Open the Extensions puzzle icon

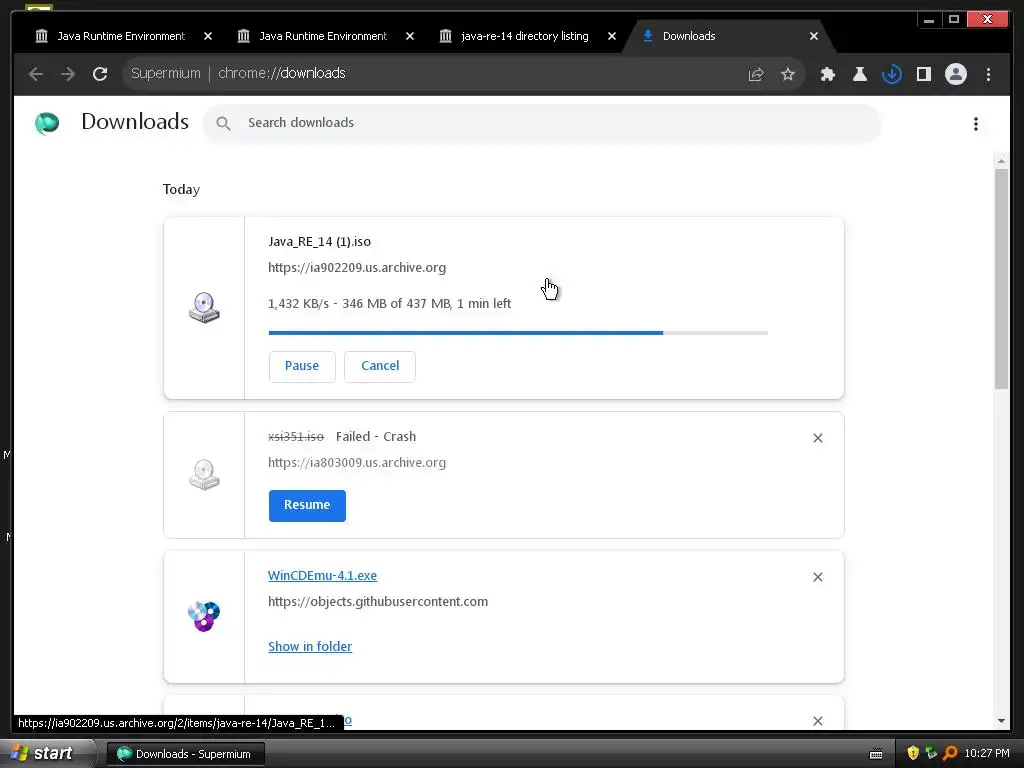coord(827,74)
